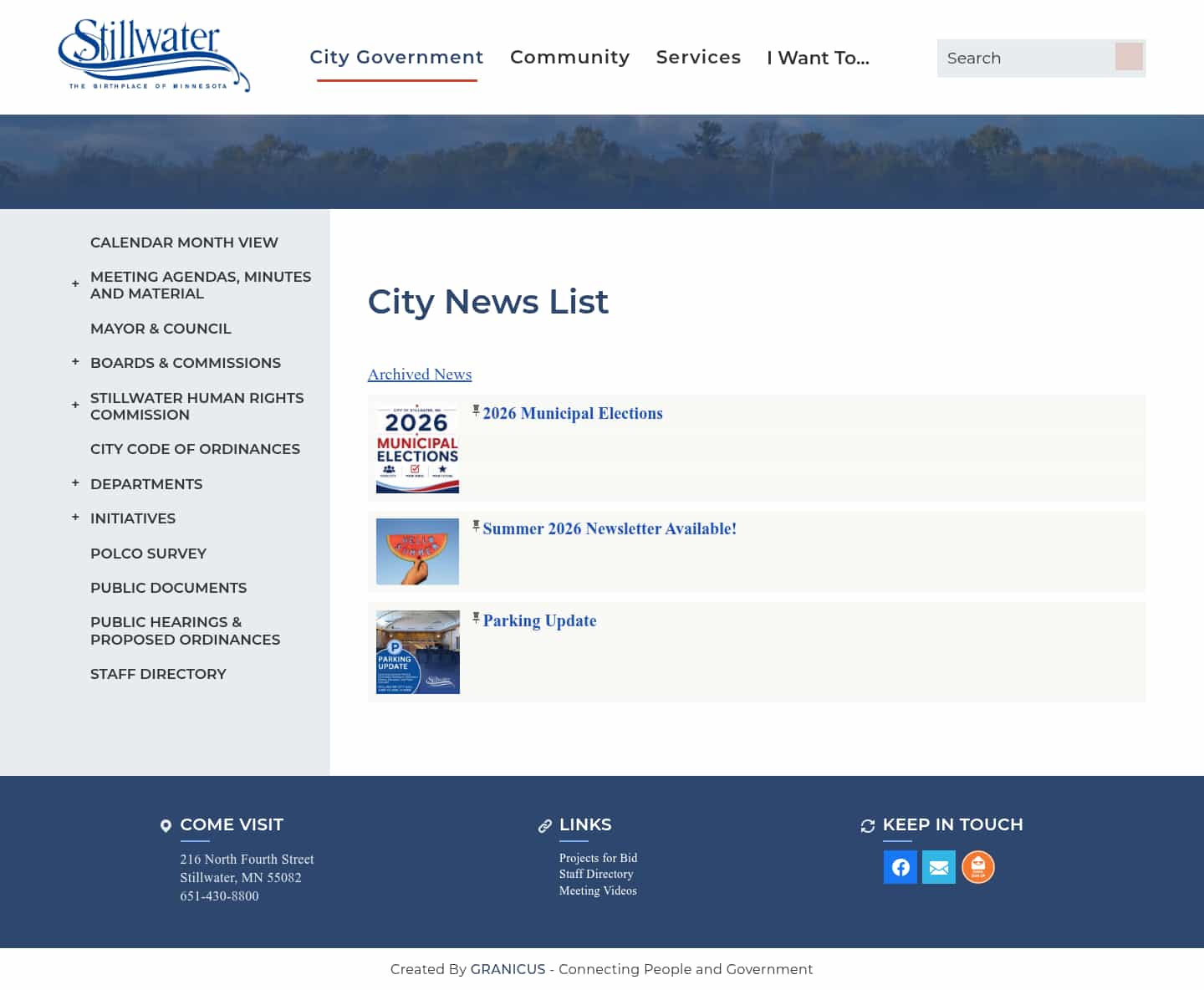Open Public Hearings & Proposed Ordinances
This screenshot has width=1204, height=990.
click(x=185, y=630)
